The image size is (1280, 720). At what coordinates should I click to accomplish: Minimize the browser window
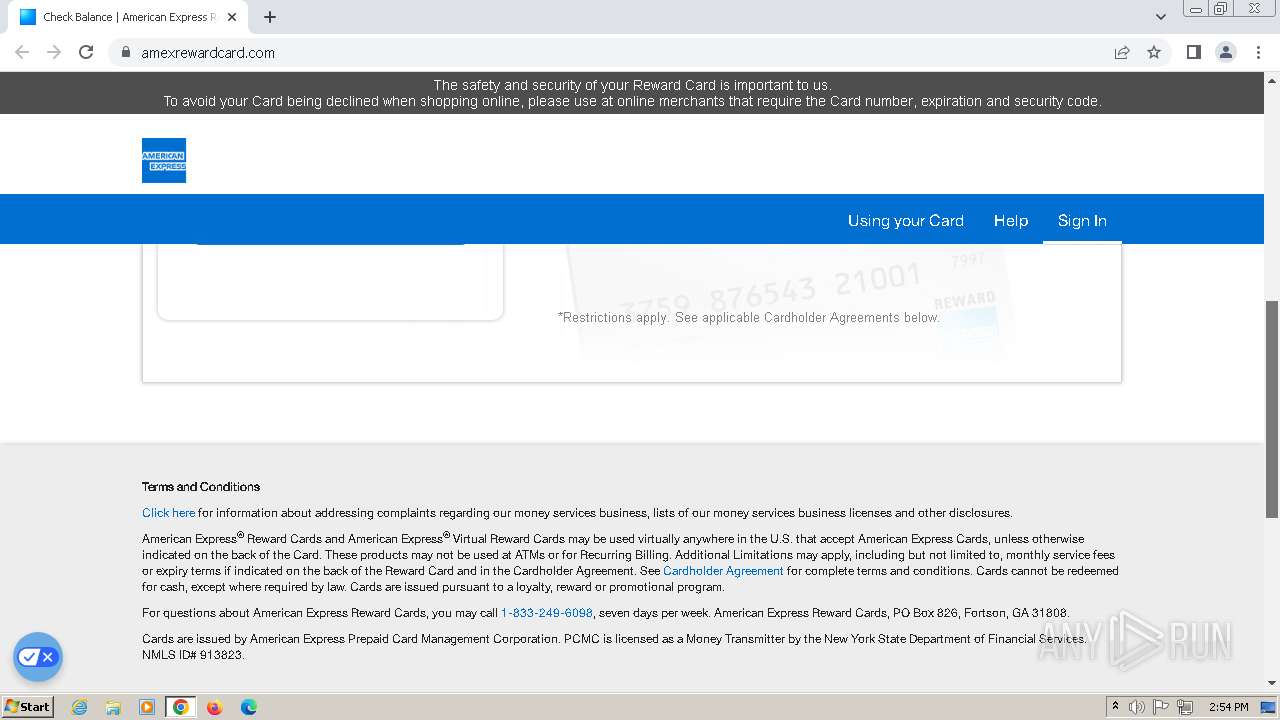(x=1195, y=9)
